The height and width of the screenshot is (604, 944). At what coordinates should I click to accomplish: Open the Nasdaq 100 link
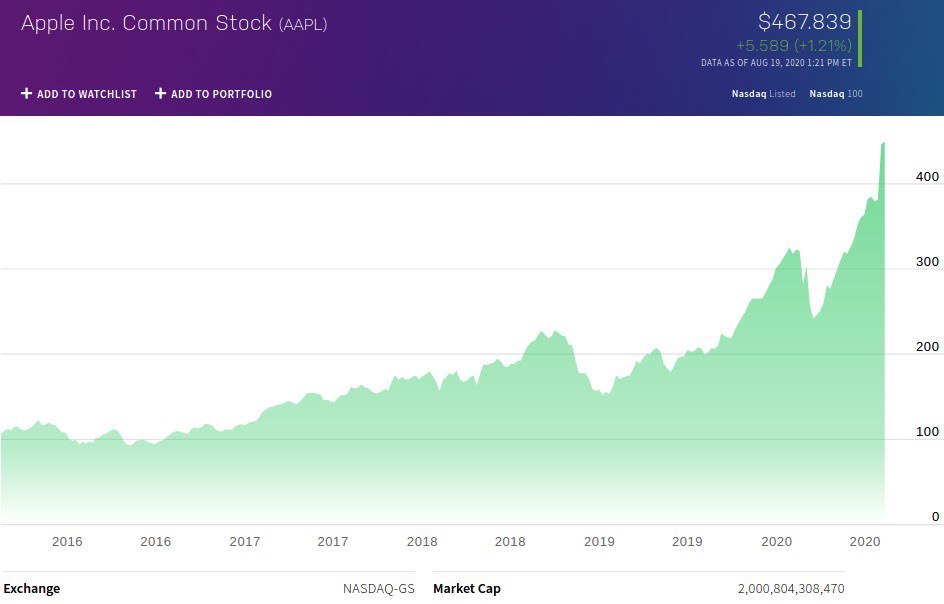[836, 94]
